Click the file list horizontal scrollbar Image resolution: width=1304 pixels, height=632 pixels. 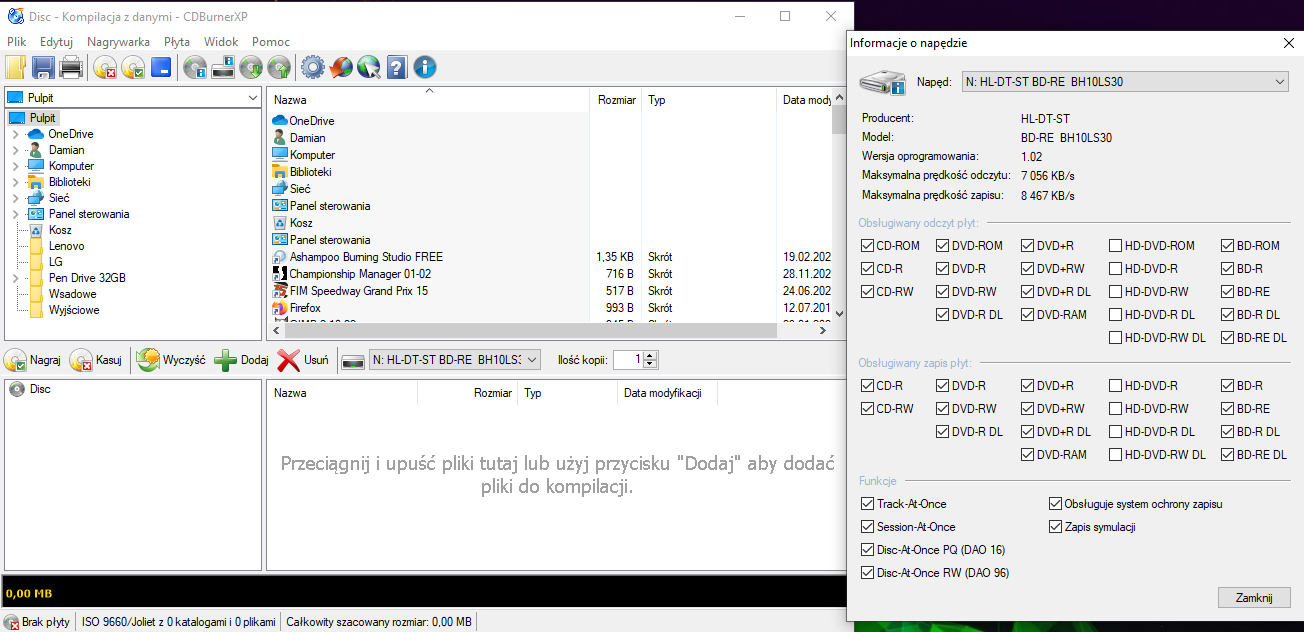click(549, 330)
